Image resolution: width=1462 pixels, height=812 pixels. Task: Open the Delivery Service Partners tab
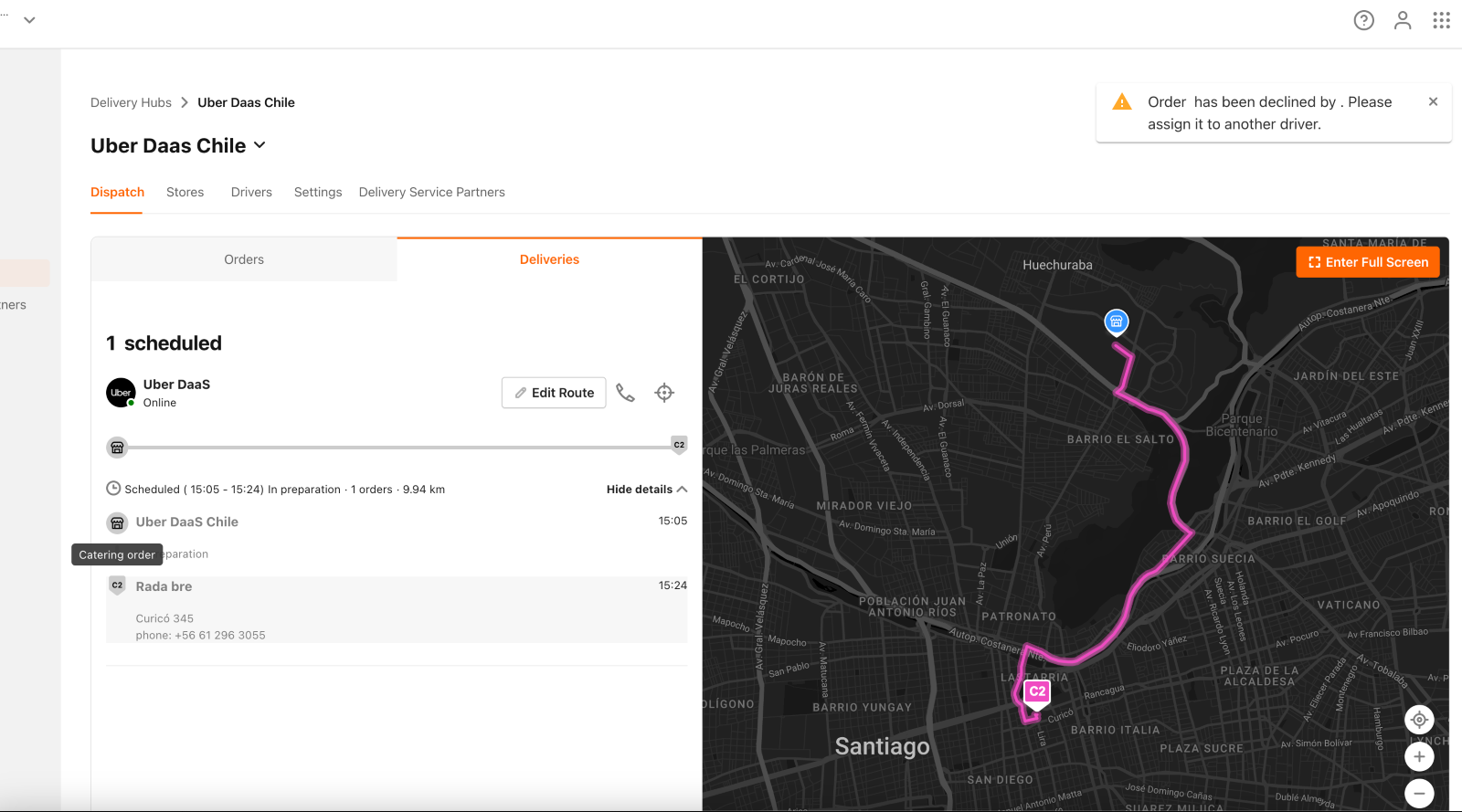(x=432, y=192)
